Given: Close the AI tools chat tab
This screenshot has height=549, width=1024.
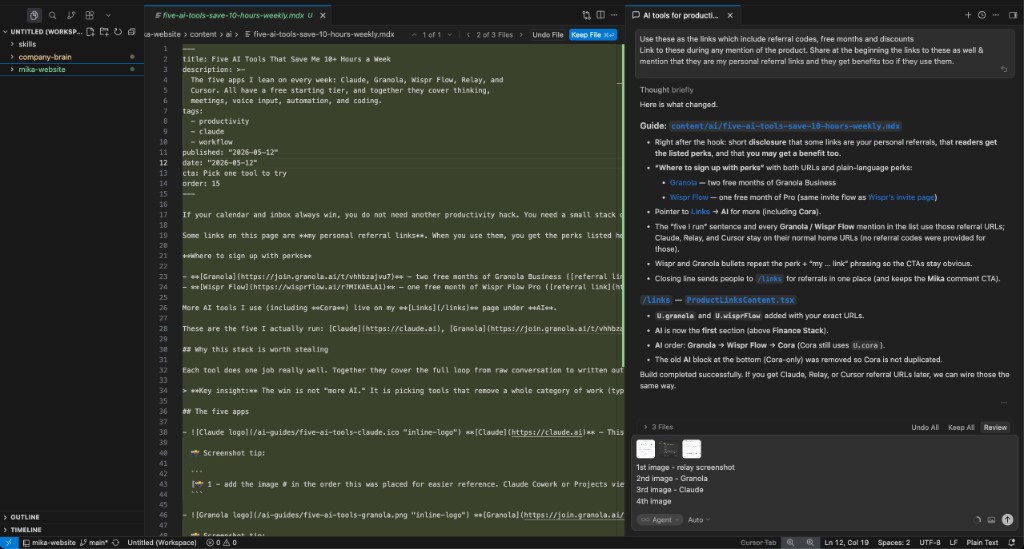Looking at the screenshot, I should click(x=730, y=15).
